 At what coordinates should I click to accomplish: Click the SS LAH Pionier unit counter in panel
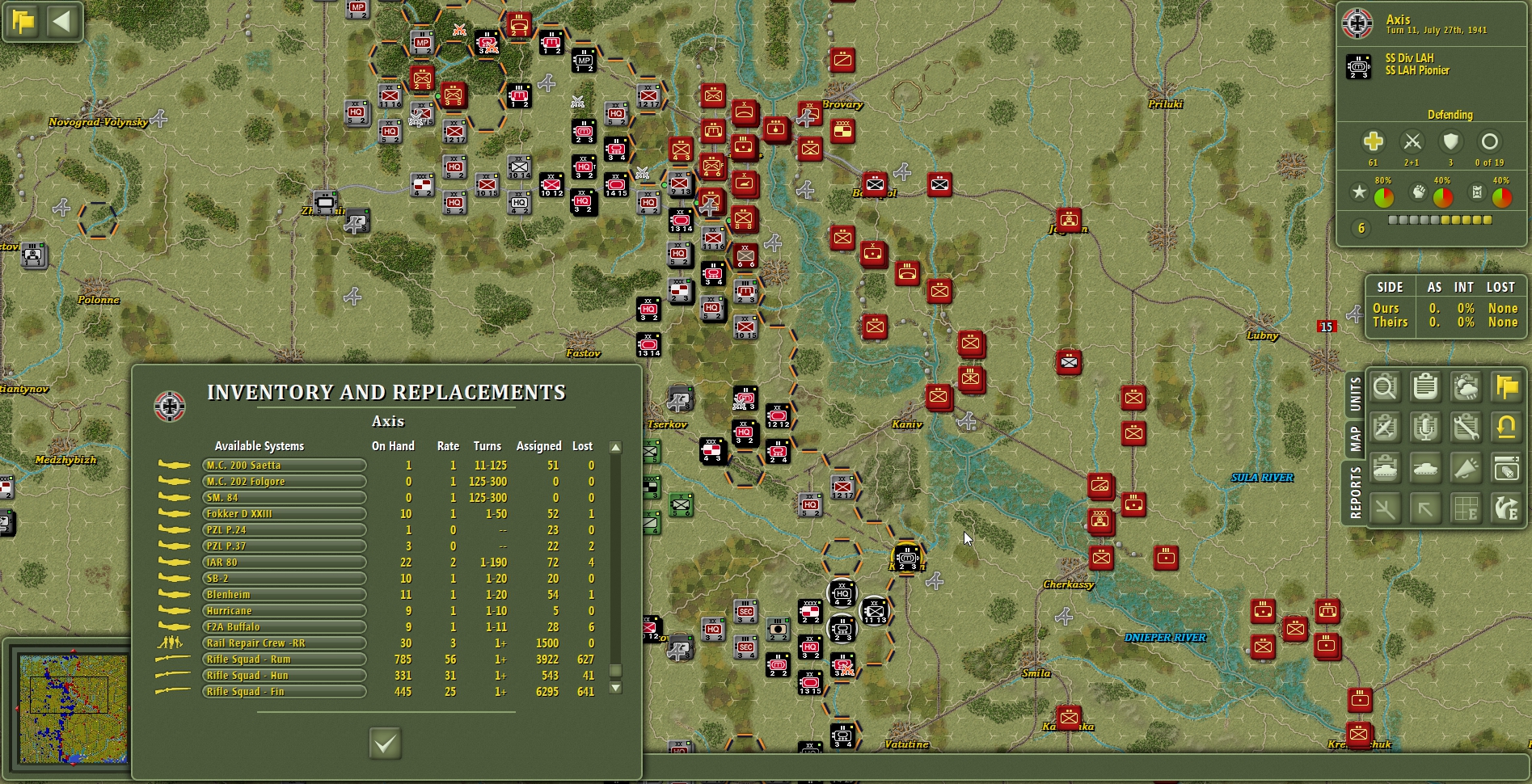tap(1359, 65)
